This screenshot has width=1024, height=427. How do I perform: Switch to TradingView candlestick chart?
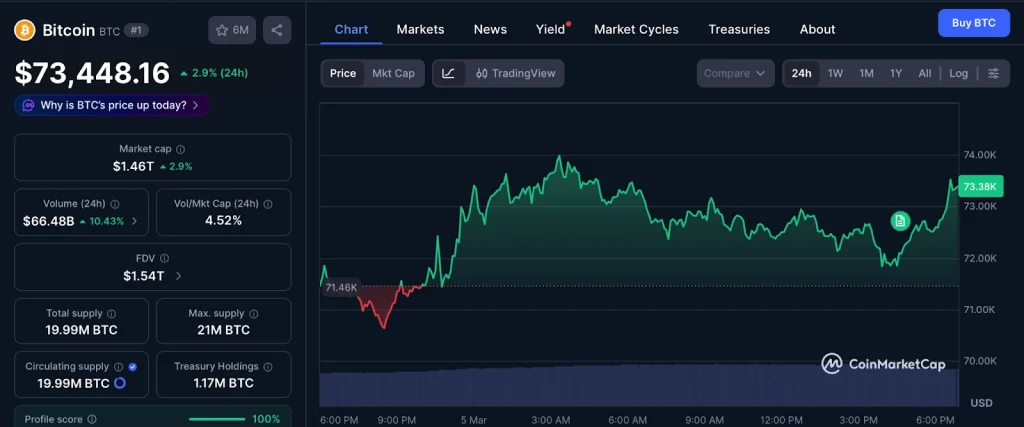click(515, 73)
